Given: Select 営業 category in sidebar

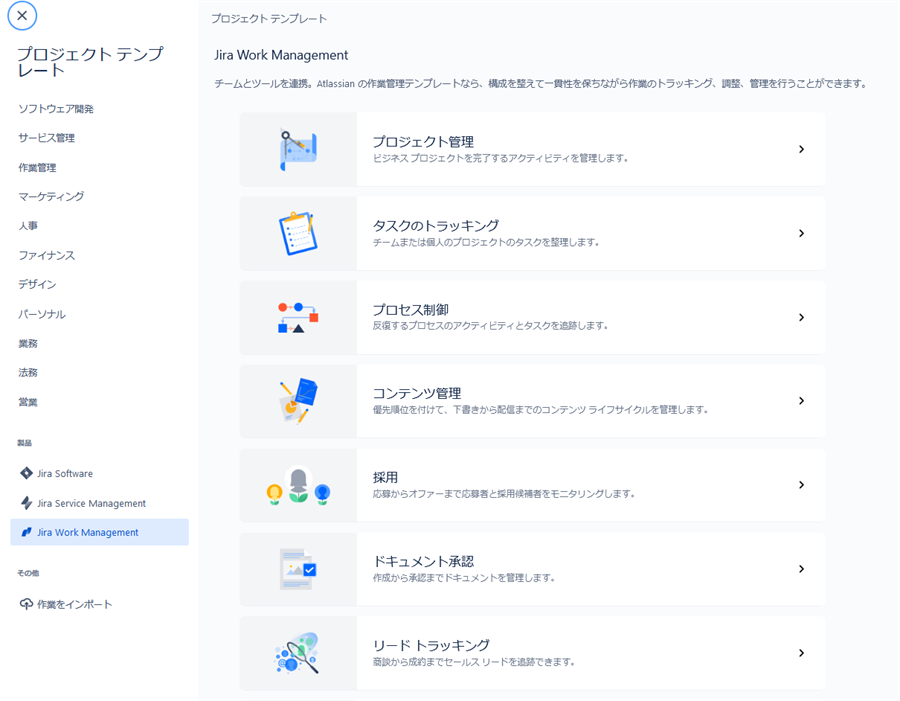Looking at the screenshot, I should point(28,402).
